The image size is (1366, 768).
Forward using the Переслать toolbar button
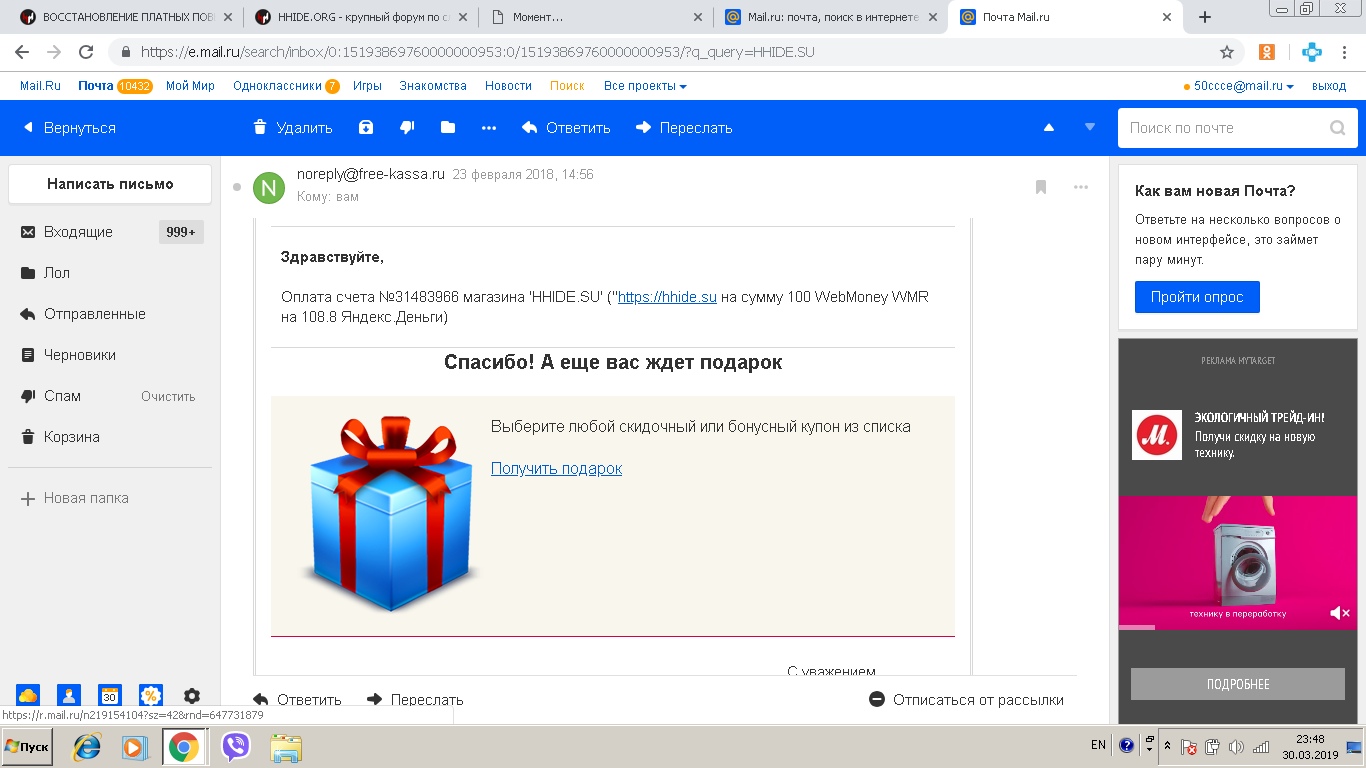click(x=684, y=127)
